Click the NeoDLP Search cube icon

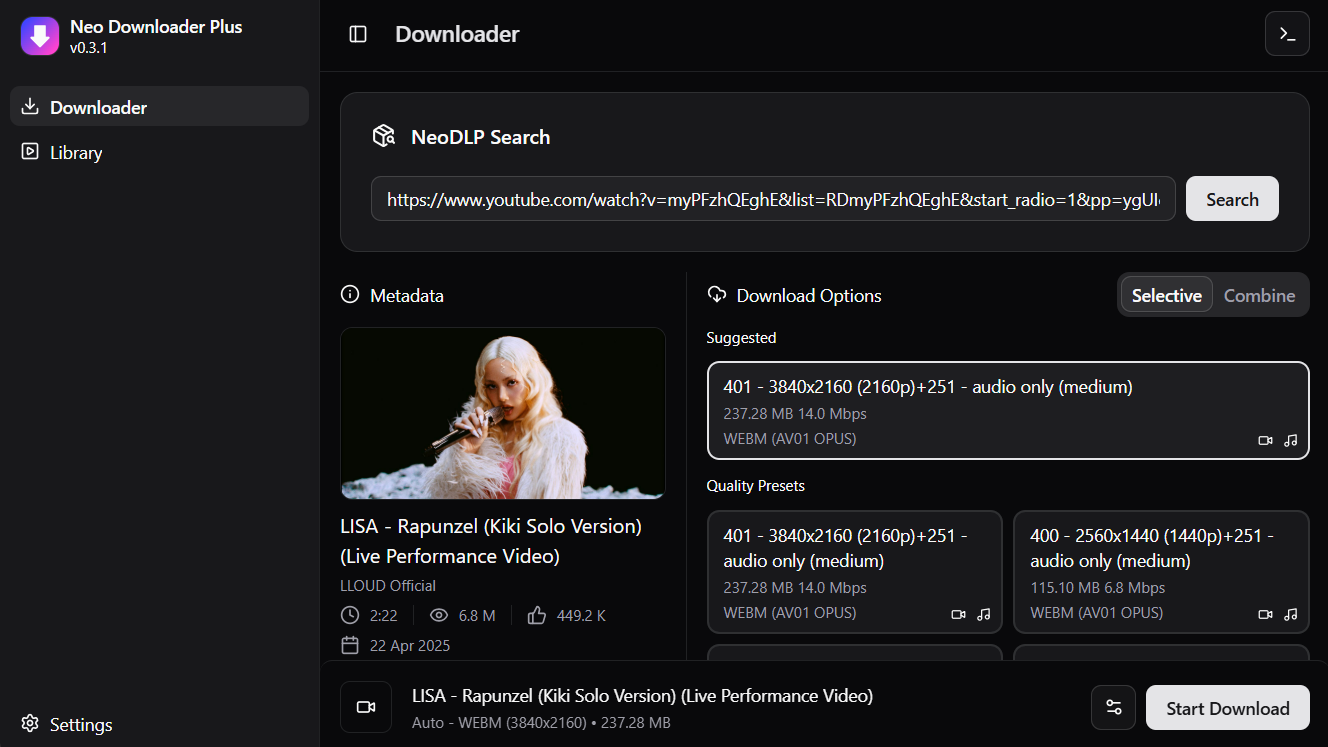384,135
